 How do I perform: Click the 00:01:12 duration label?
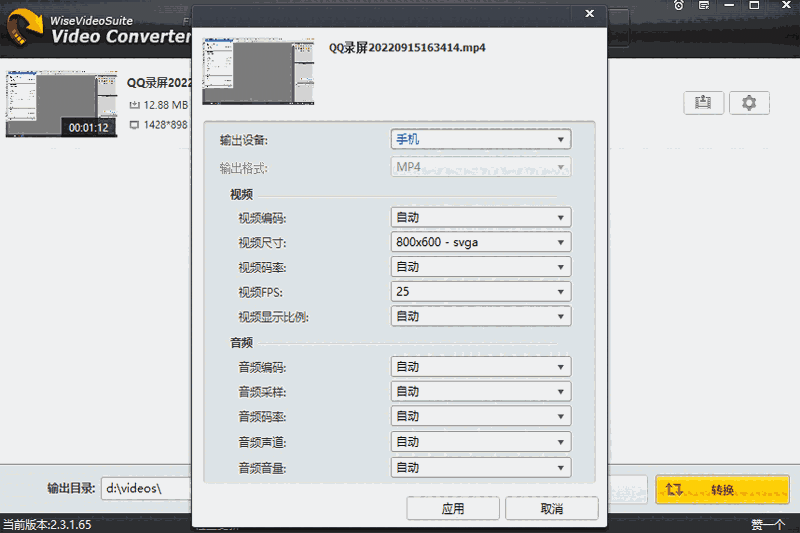(x=89, y=128)
